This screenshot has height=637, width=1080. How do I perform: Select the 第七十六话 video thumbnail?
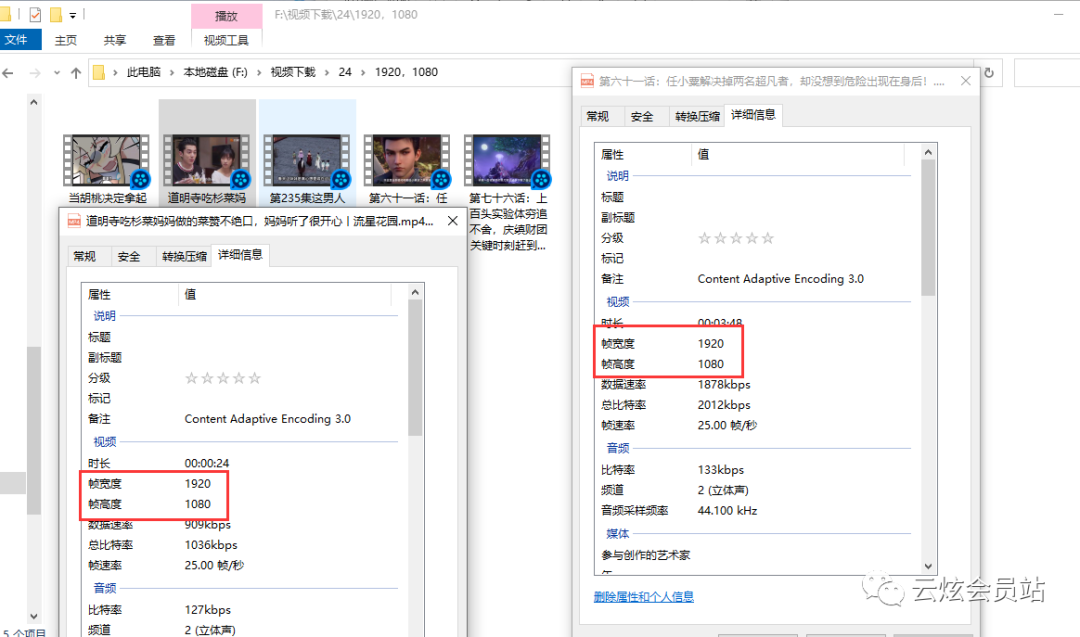[508, 160]
